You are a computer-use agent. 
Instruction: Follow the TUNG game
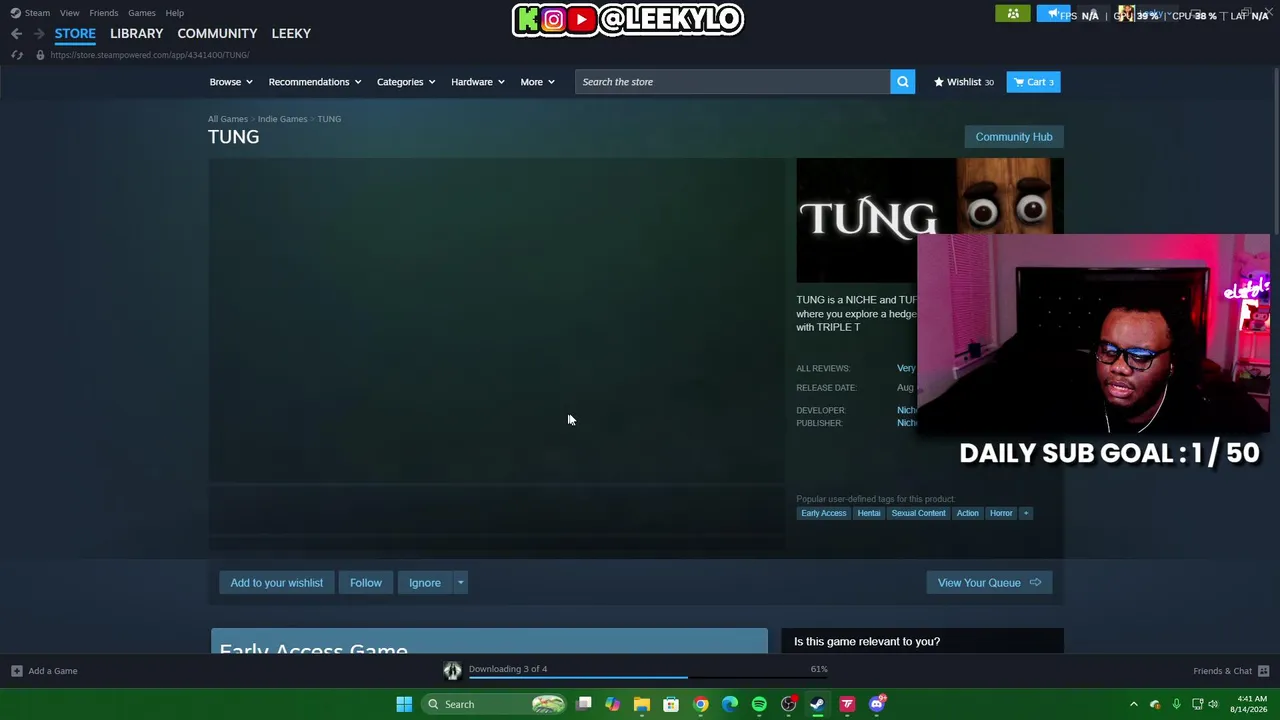(x=366, y=583)
